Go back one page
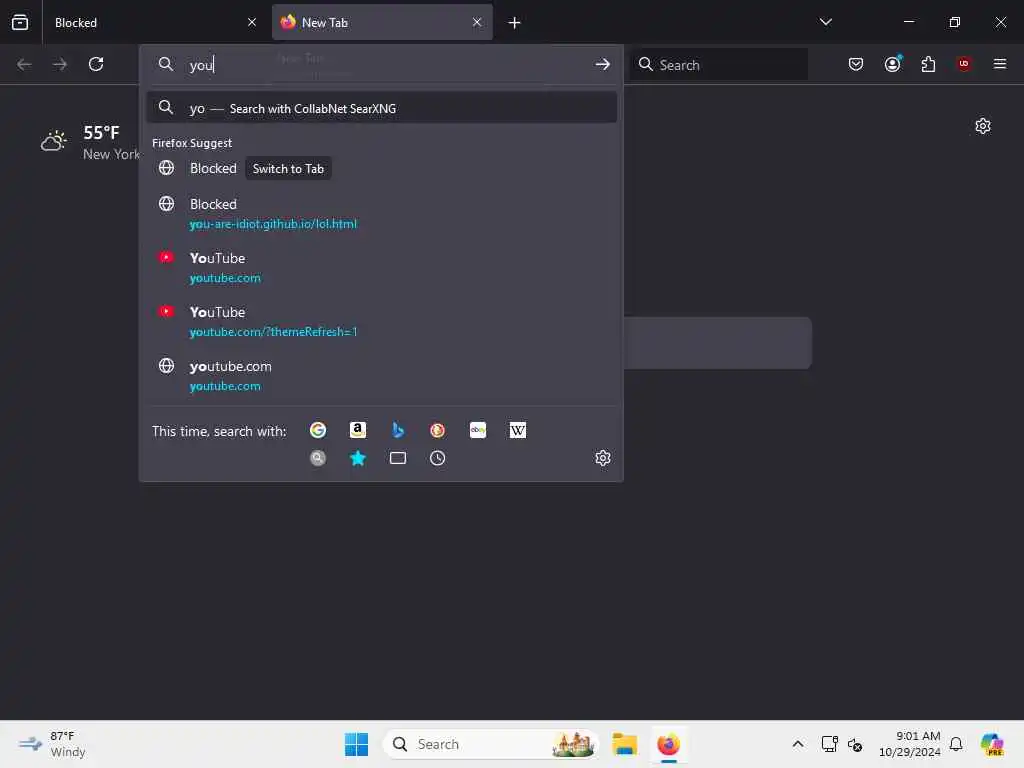 click(24, 64)
